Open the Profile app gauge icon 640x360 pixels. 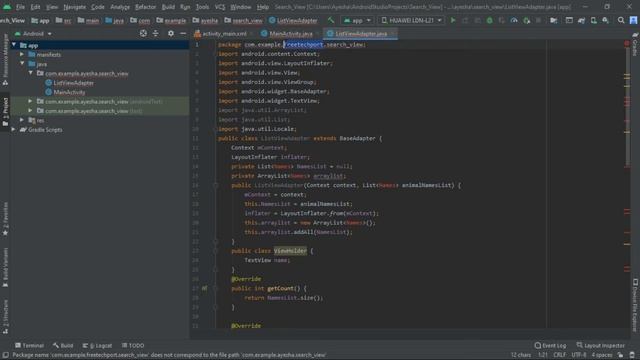coord(514,20)
